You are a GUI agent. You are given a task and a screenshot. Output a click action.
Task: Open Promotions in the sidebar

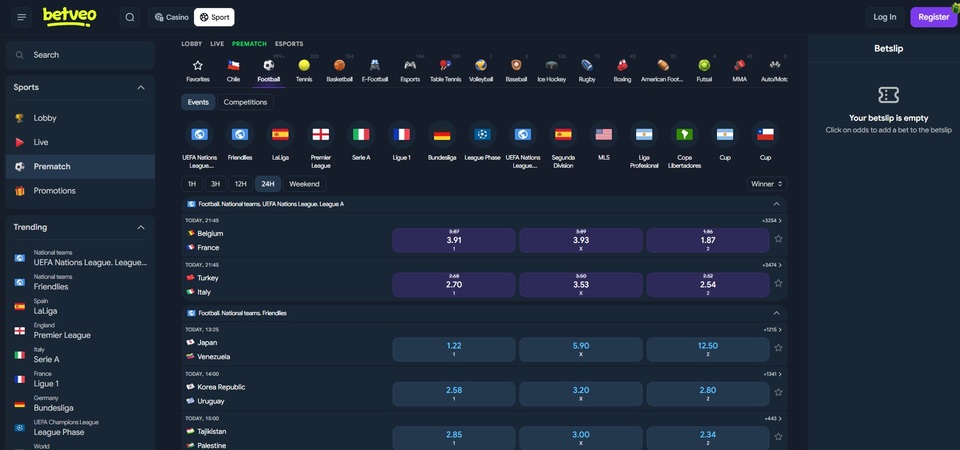point(80,191)
